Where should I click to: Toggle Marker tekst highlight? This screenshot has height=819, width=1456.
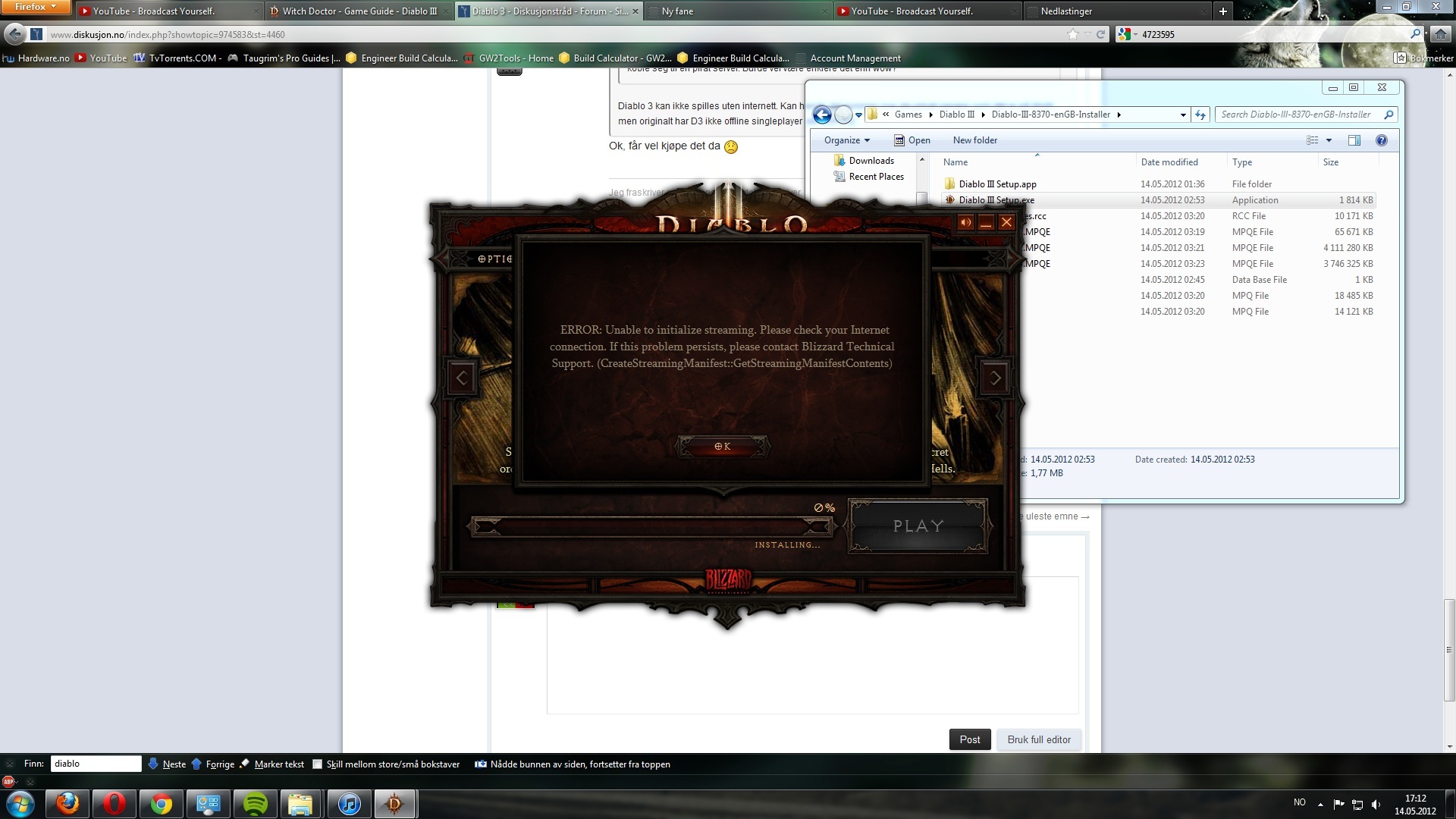(271, 764)
